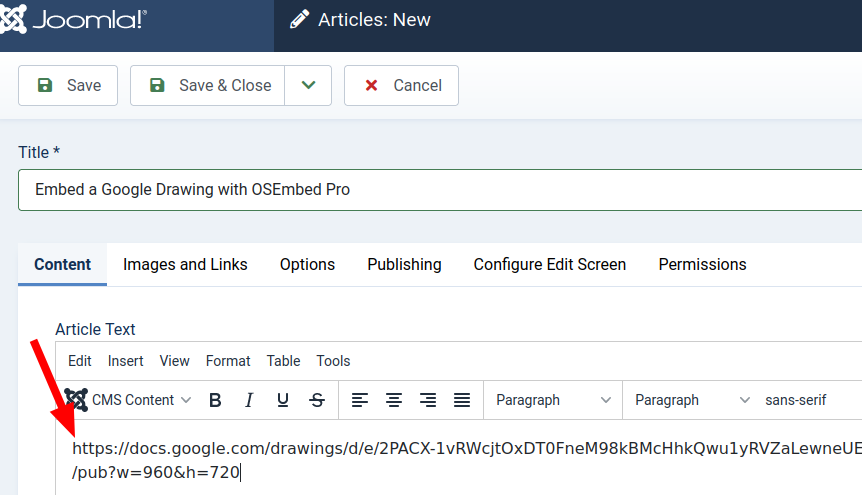This screenshot has height=495, width=862.
Task: Toggle Strikethrough formatting
Action: pyautogui.click(x=317, y=400)
